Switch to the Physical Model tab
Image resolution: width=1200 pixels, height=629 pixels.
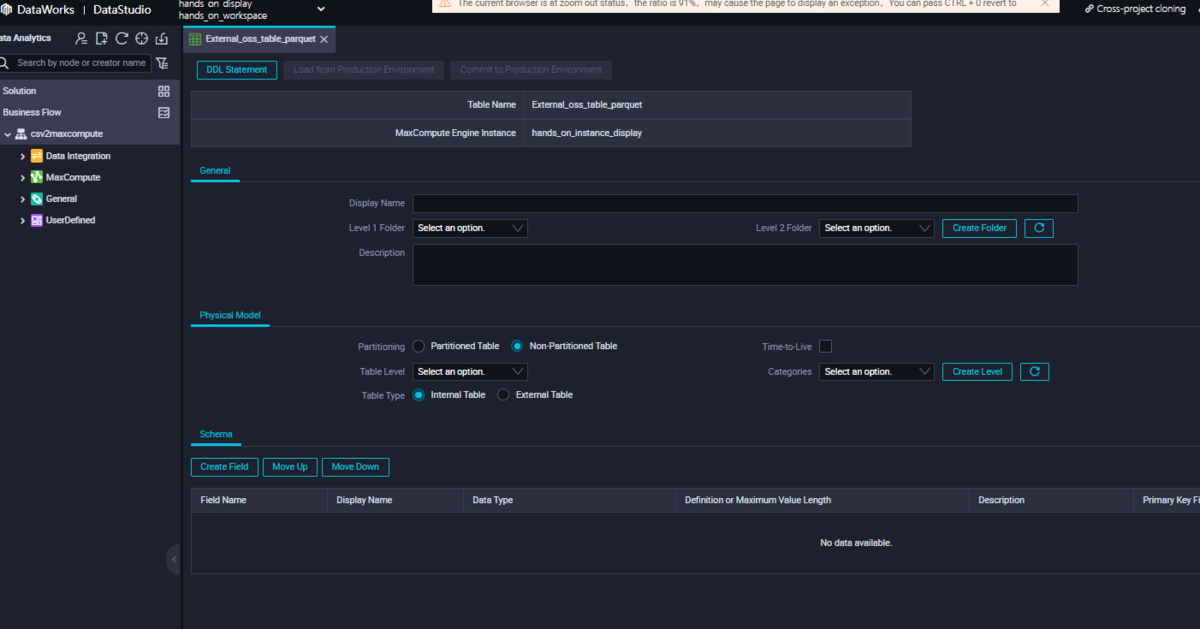pos(230,315)
